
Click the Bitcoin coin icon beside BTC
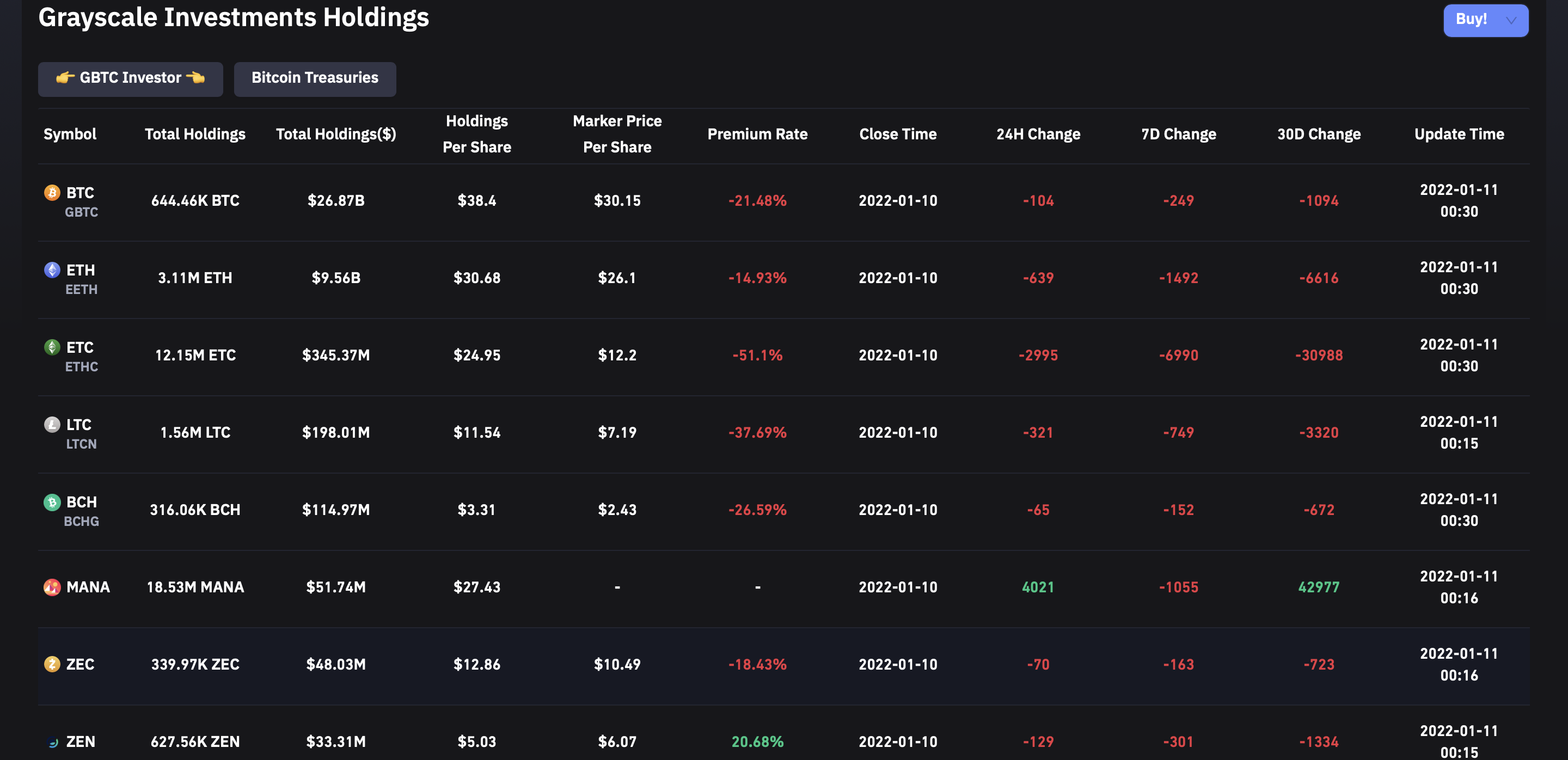[x=52, y=193]
